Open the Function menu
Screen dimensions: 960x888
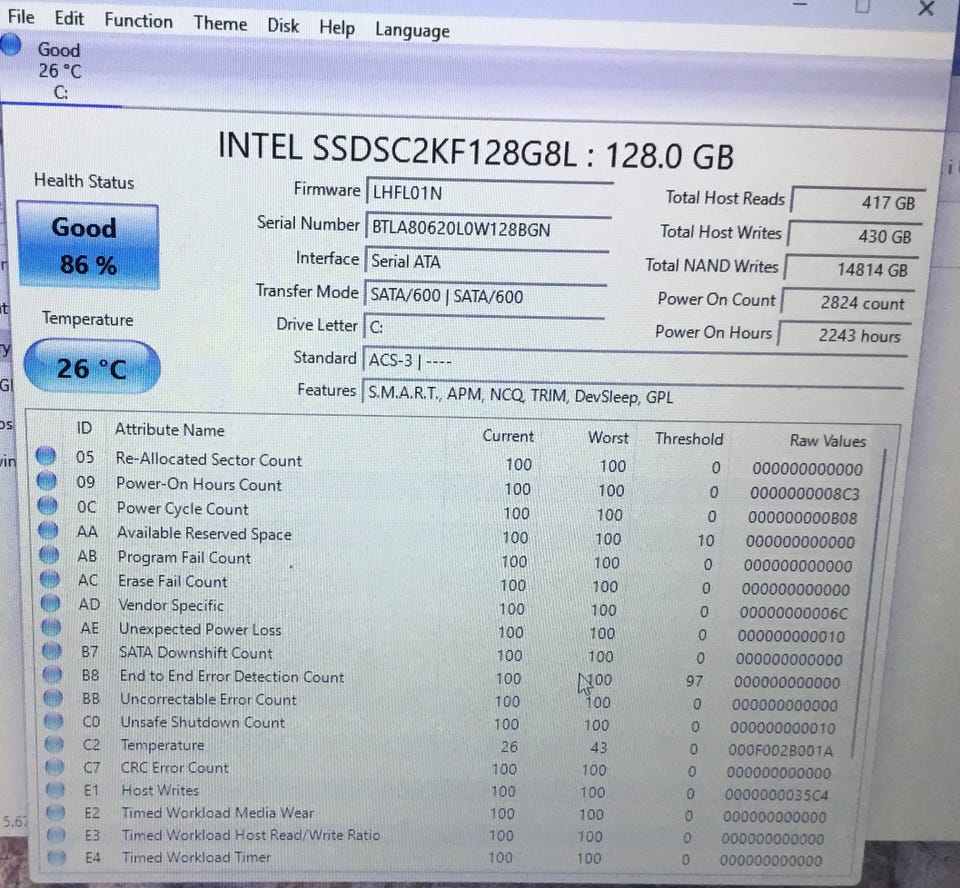138,20
